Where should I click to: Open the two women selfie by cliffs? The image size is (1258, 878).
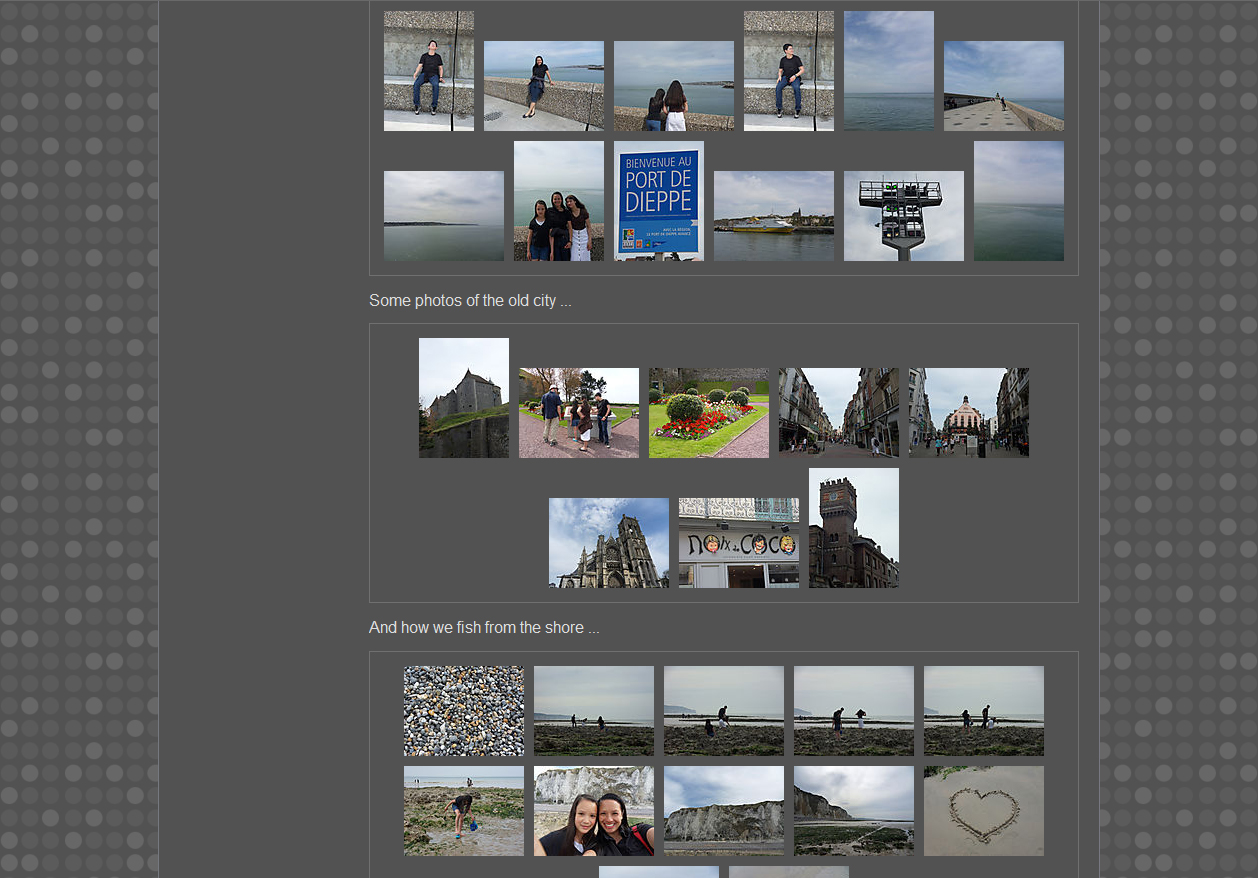pos(593,811)
